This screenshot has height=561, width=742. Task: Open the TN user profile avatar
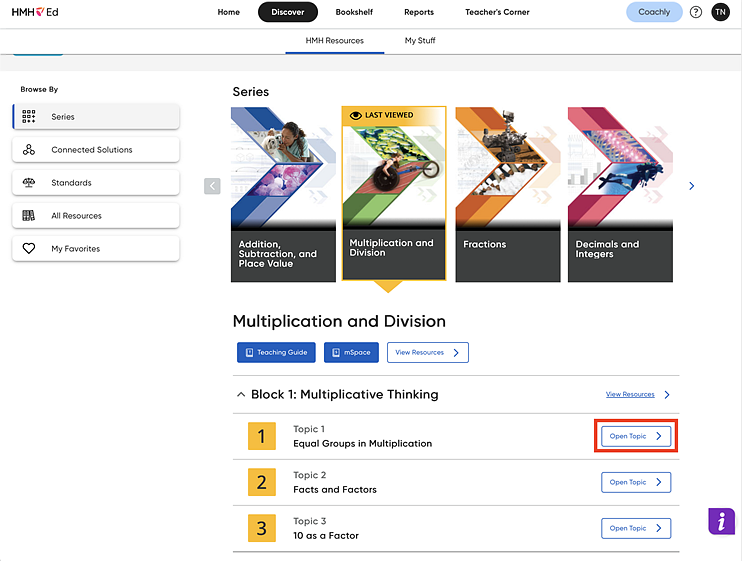click(720, 12)
